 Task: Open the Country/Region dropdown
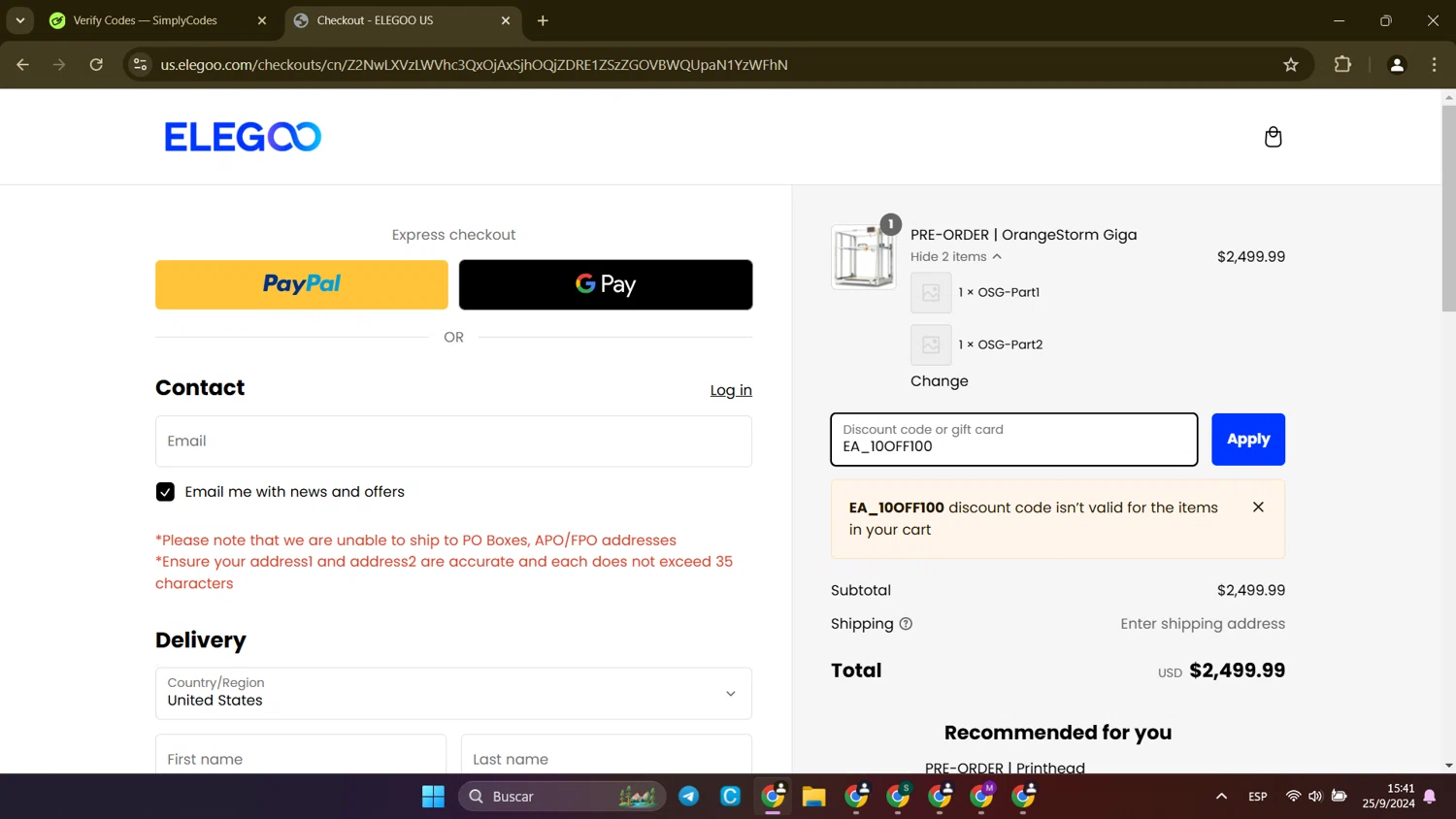(453, 693)
